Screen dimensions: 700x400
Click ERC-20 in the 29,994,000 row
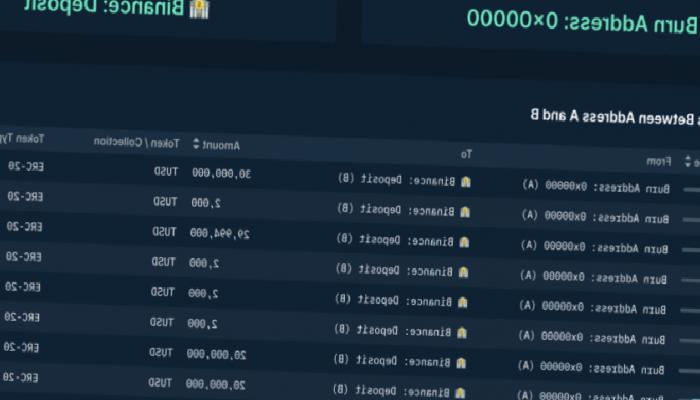click(x=25, y=227)
